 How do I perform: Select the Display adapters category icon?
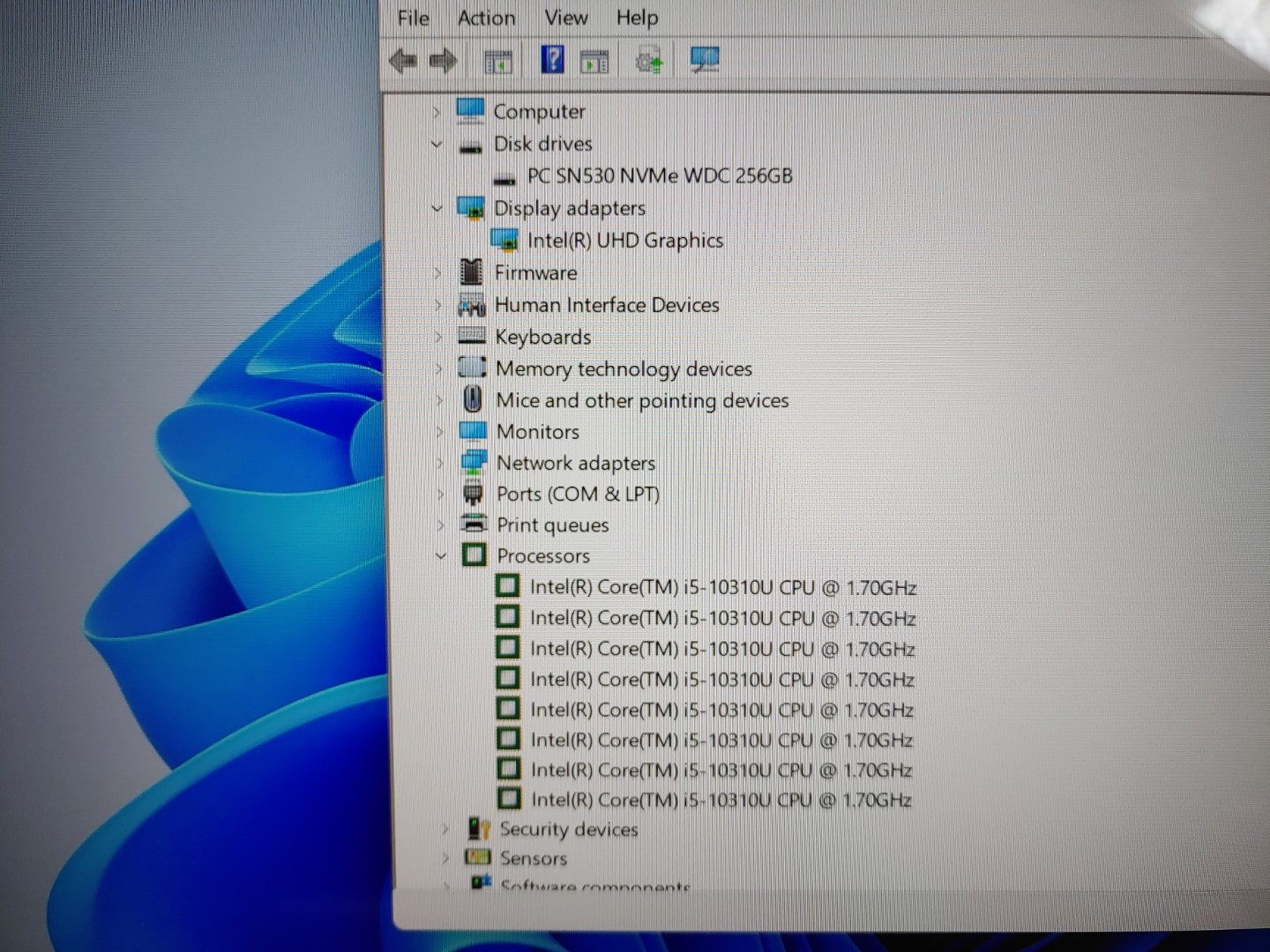472,208
